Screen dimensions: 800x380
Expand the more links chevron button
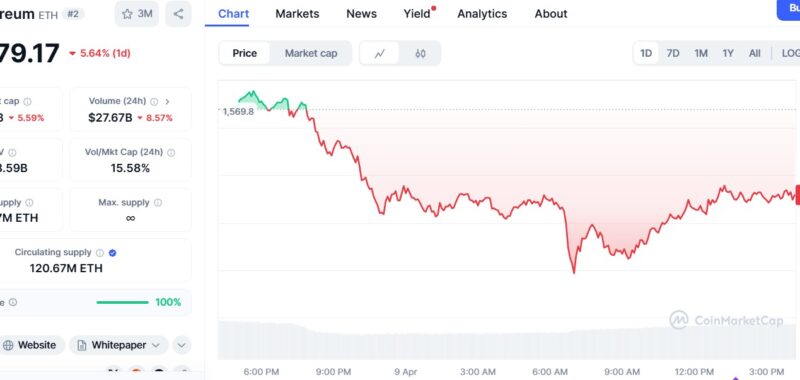coord(182,345)
